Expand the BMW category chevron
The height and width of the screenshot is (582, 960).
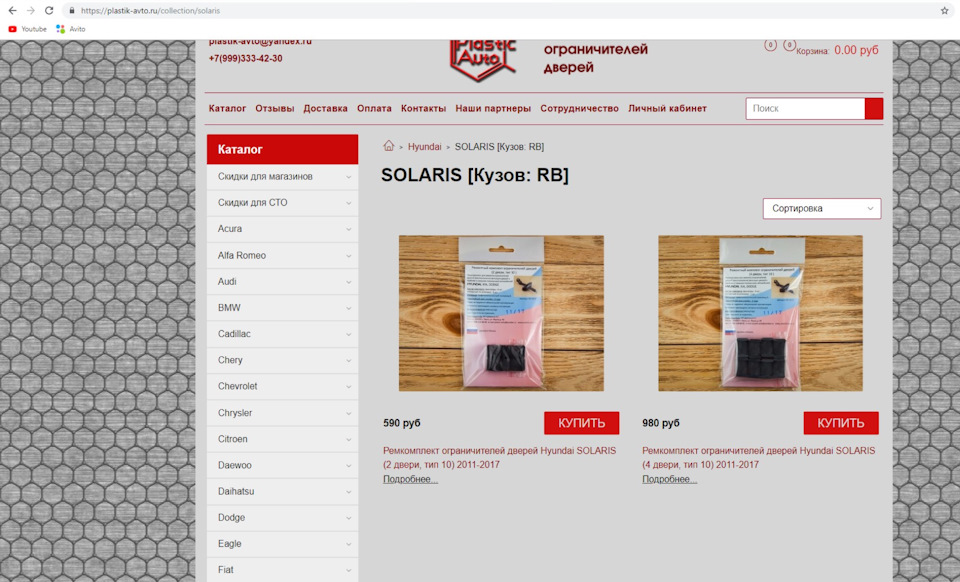click(x=348, y=308)
